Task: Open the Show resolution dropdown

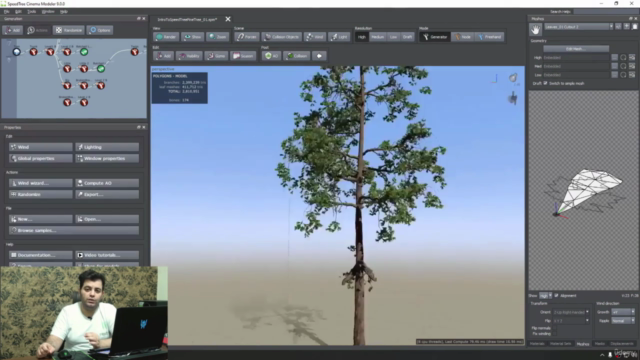Action: 546,296
